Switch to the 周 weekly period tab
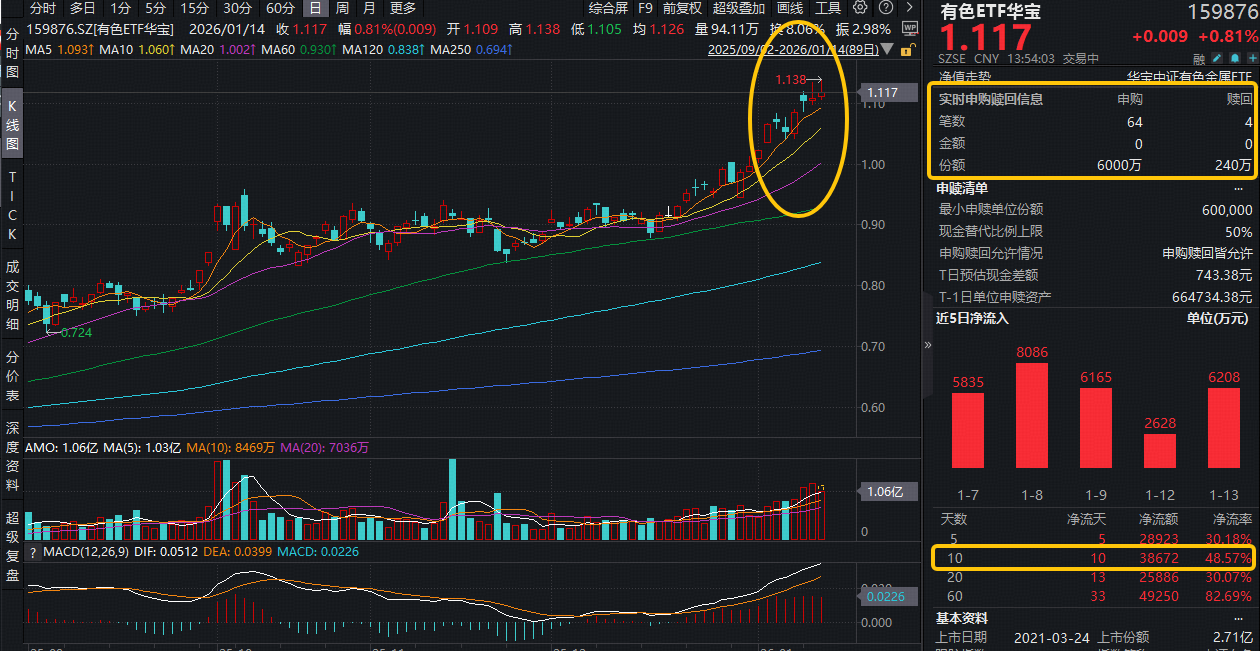This screenshot has width=1260, height=651. coord(342,8)
